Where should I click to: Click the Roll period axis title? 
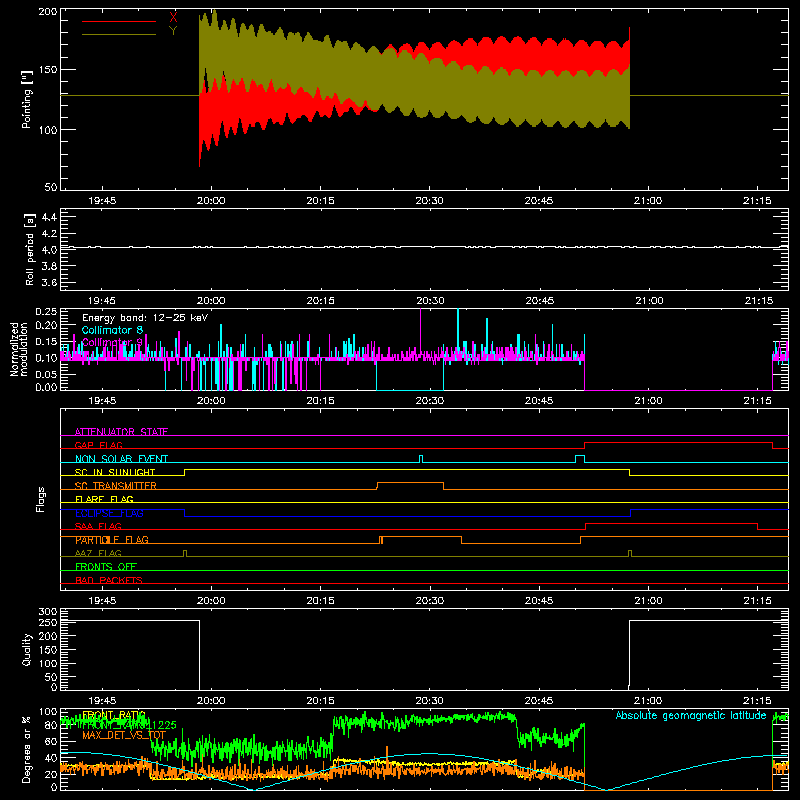pyautogui.click(x=29, y=249)
